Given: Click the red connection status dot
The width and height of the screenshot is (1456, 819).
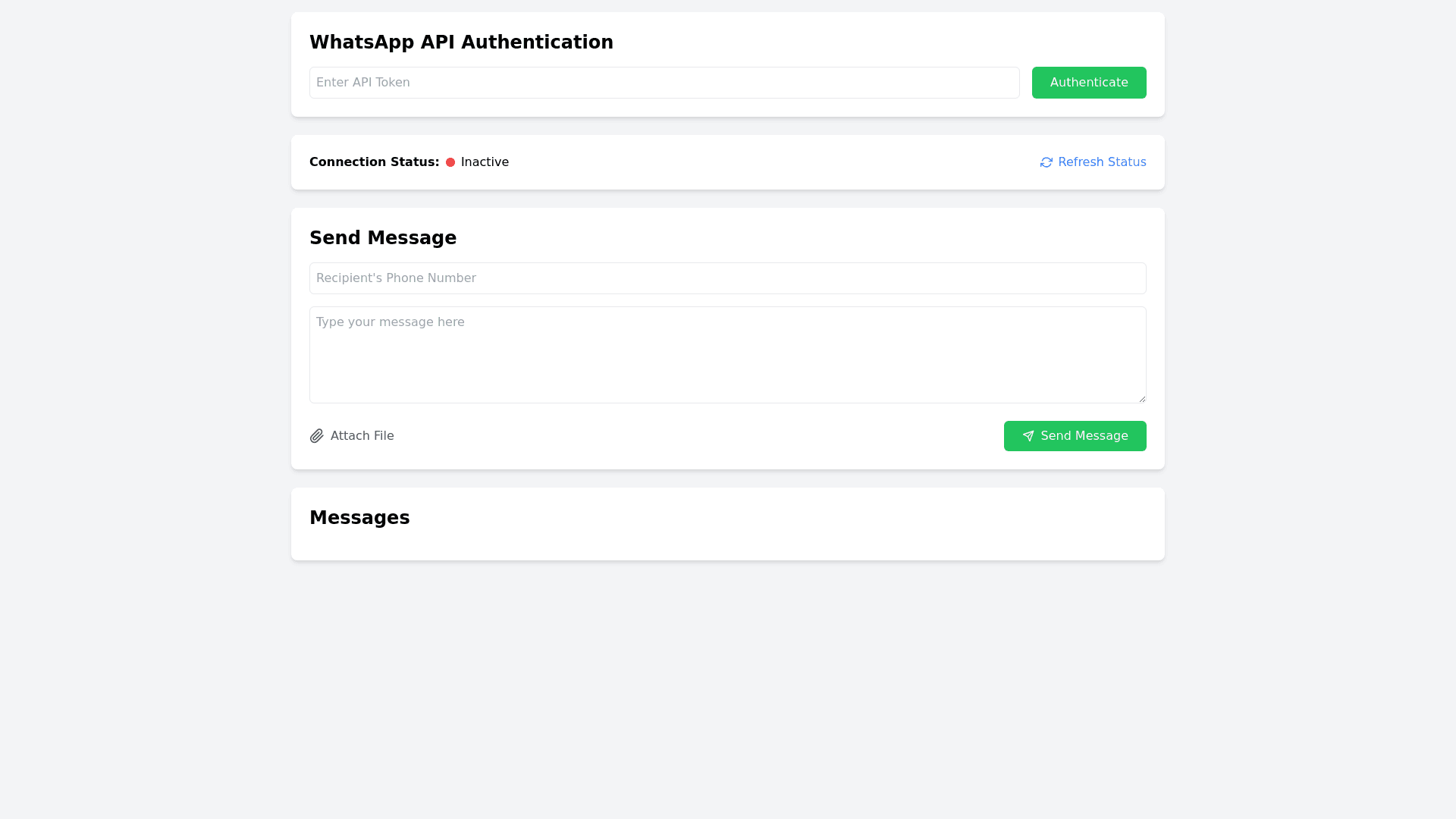Looking at the screenshot, I should pyautogui.click(x=450, y=162).
